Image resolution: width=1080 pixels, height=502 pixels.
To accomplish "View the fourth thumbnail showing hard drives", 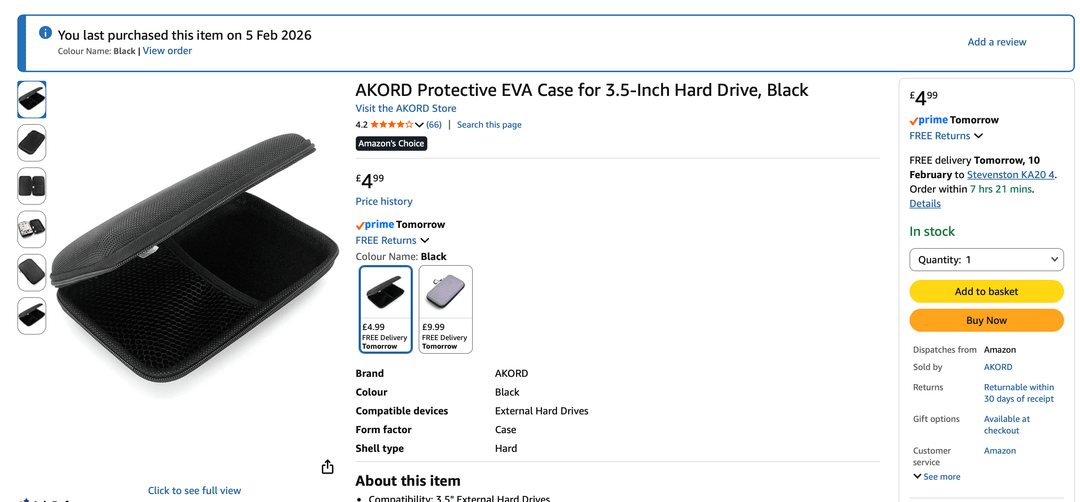I will pyautogui.click(x=32, y=229).
